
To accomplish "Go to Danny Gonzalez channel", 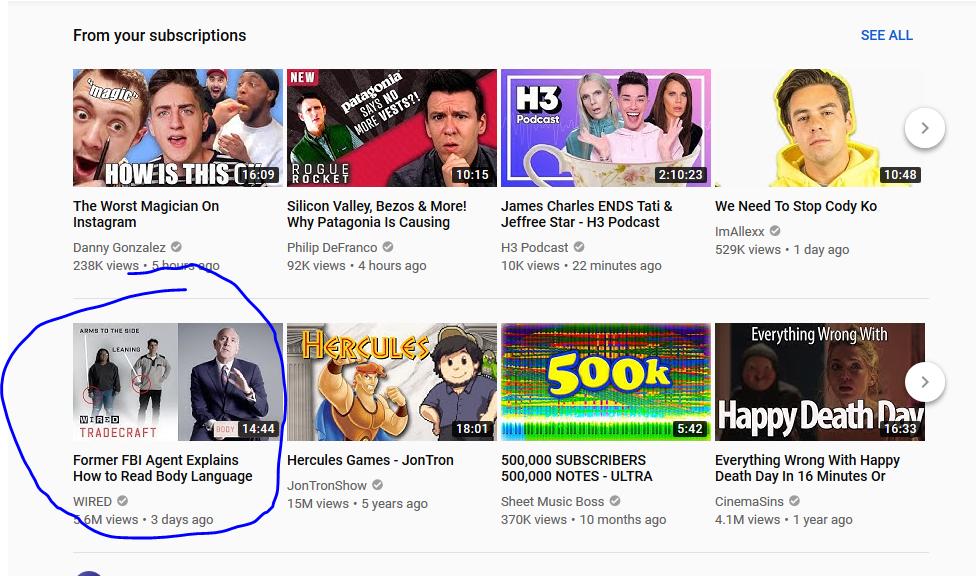I will (x=119, y=247).
